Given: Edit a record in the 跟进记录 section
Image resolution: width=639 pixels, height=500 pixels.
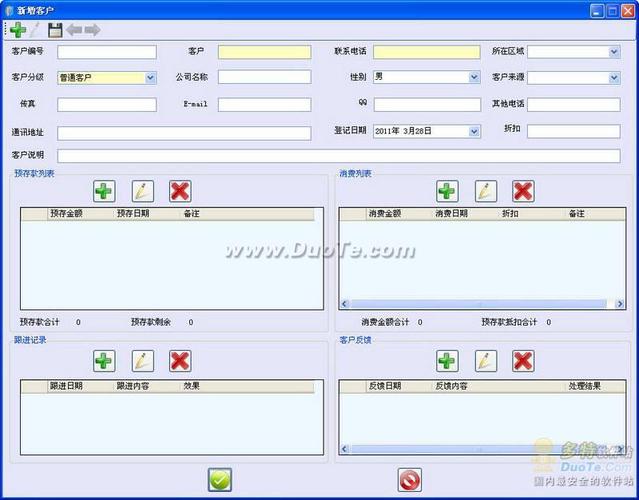Looking at the screenshot, I should tap(143, 361).
